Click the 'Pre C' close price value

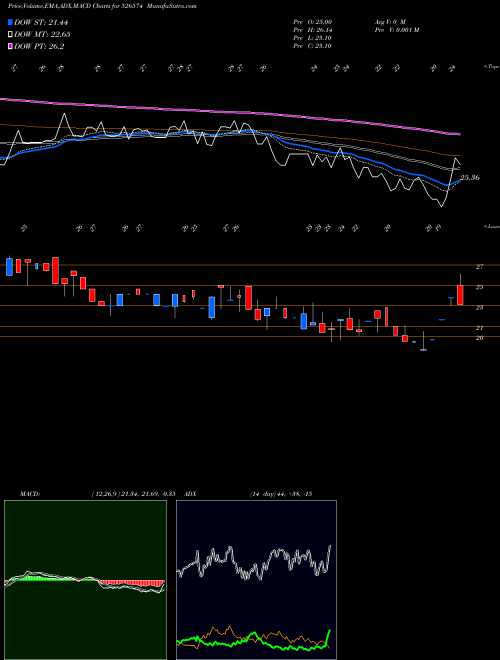point(312,46)
